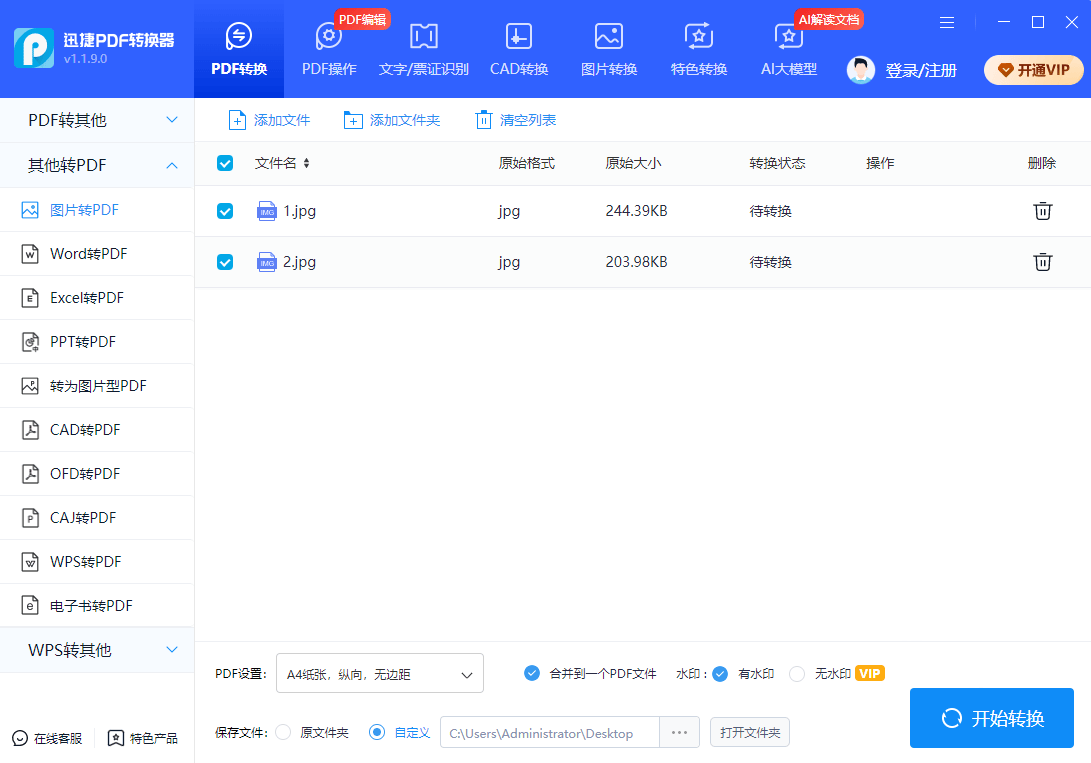Screen dimensions: 1091x763
Task: Click the user avatar icon
Action: (x=861, y=70)
